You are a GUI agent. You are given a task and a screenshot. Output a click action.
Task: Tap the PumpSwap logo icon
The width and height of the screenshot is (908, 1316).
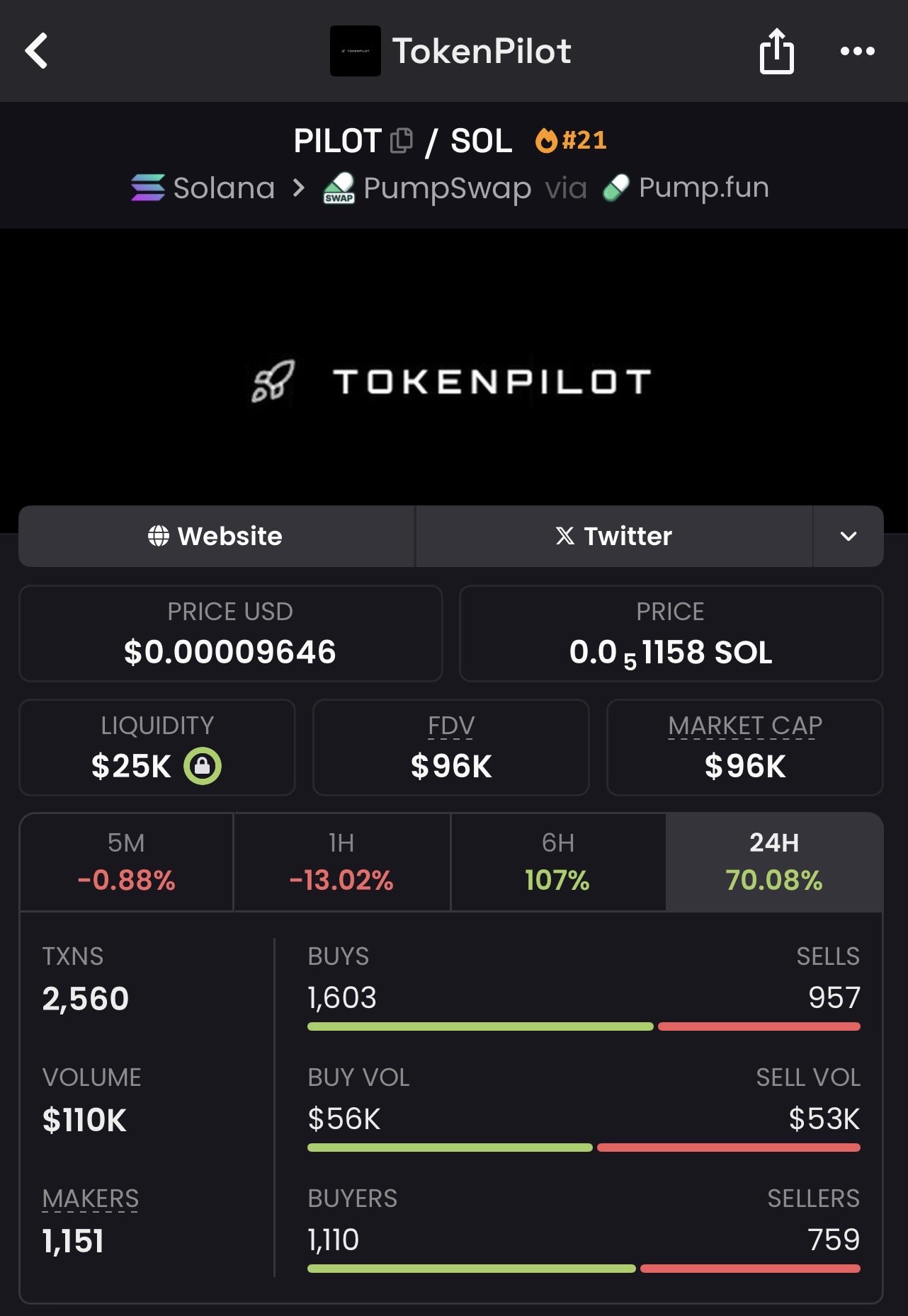[339, 188]
